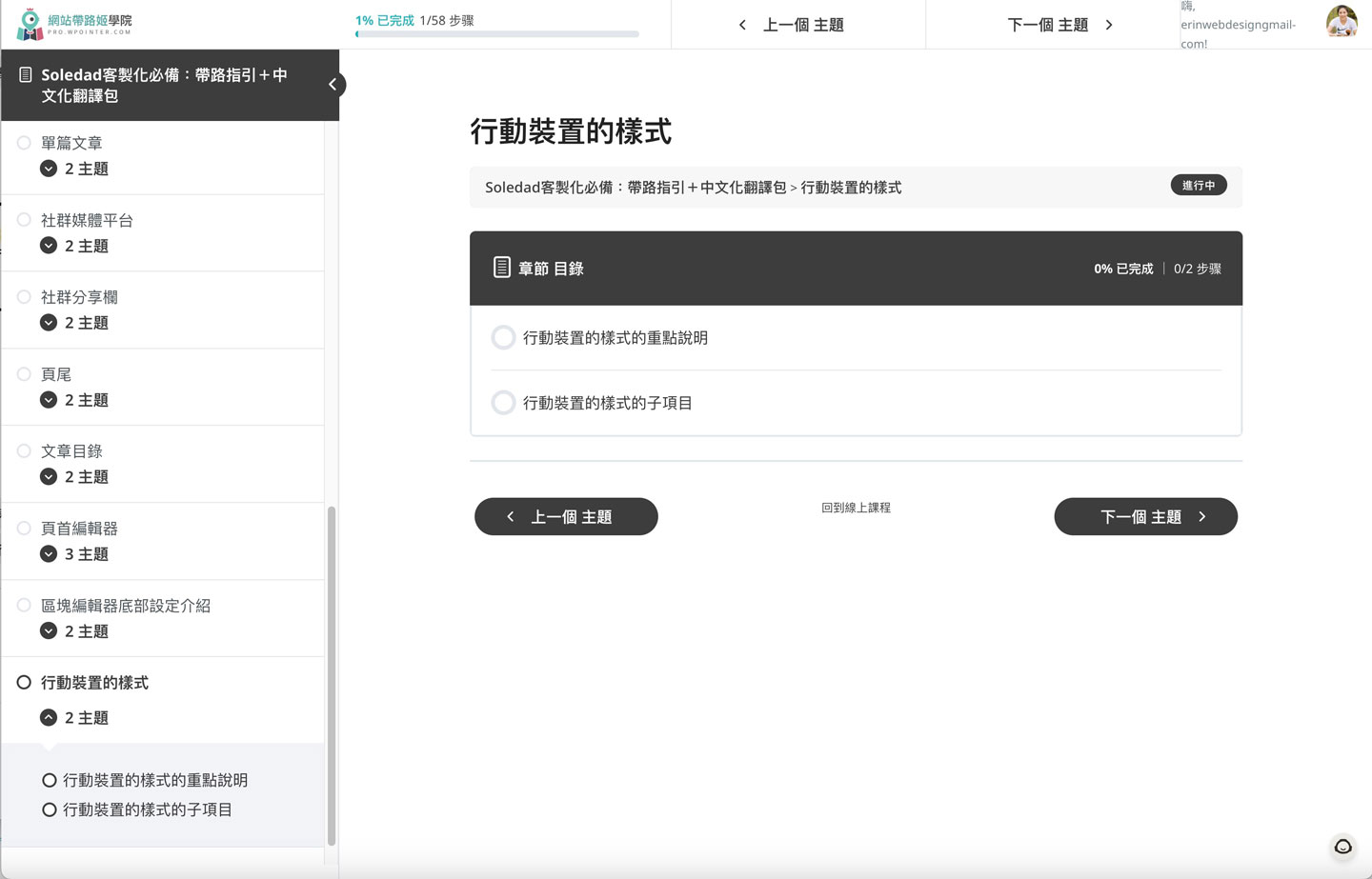Click the 0% 已完成 chapter progress text
The width and height of the screenshot is (1372, 879).
[x=1123, y=269]
